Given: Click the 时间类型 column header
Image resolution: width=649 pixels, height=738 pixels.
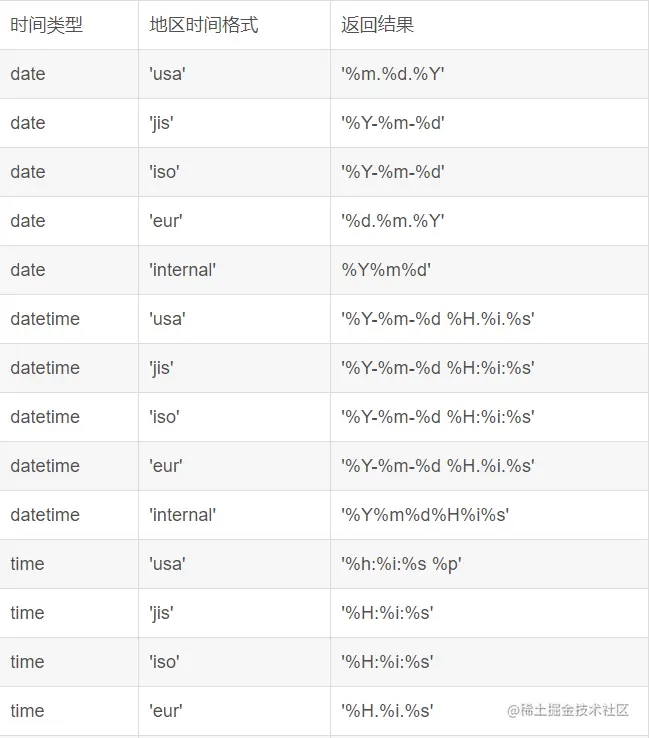Looking at the screenshot, I should 47,25.
